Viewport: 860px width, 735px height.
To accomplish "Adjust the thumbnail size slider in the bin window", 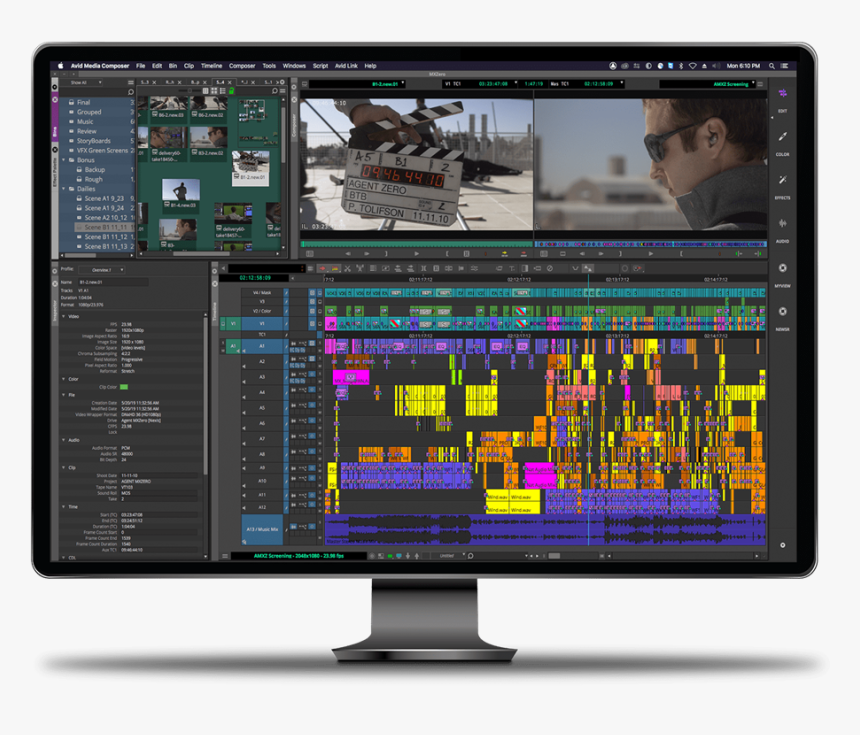I will point(189,90).
